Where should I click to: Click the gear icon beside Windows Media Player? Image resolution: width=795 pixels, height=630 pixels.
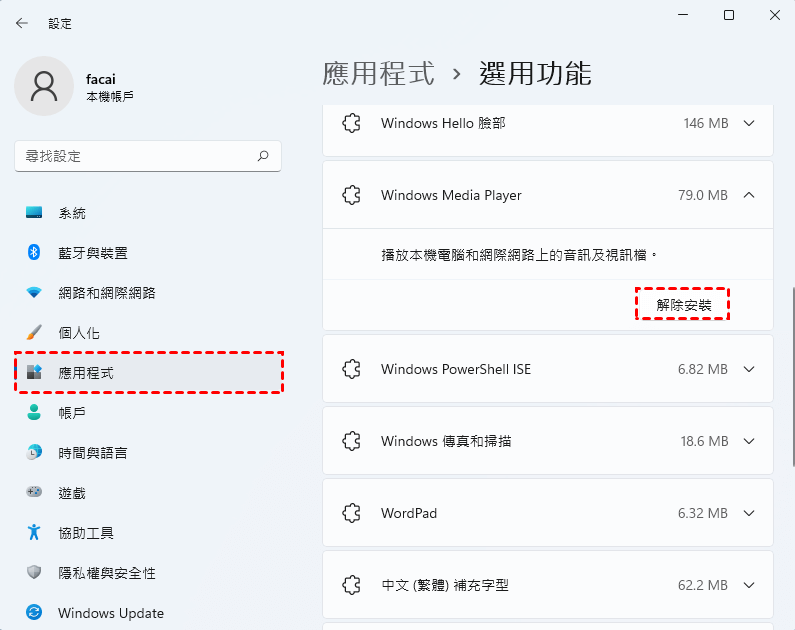click(351, 195)
